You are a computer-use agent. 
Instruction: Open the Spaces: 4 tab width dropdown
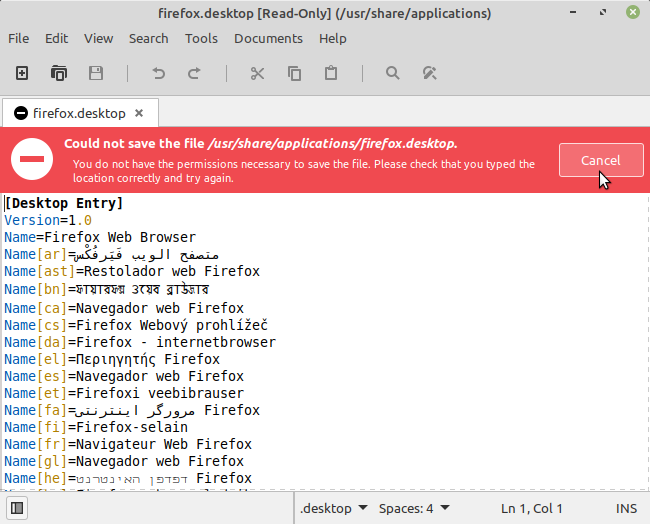pyautogui.click(x=414, y=508)
